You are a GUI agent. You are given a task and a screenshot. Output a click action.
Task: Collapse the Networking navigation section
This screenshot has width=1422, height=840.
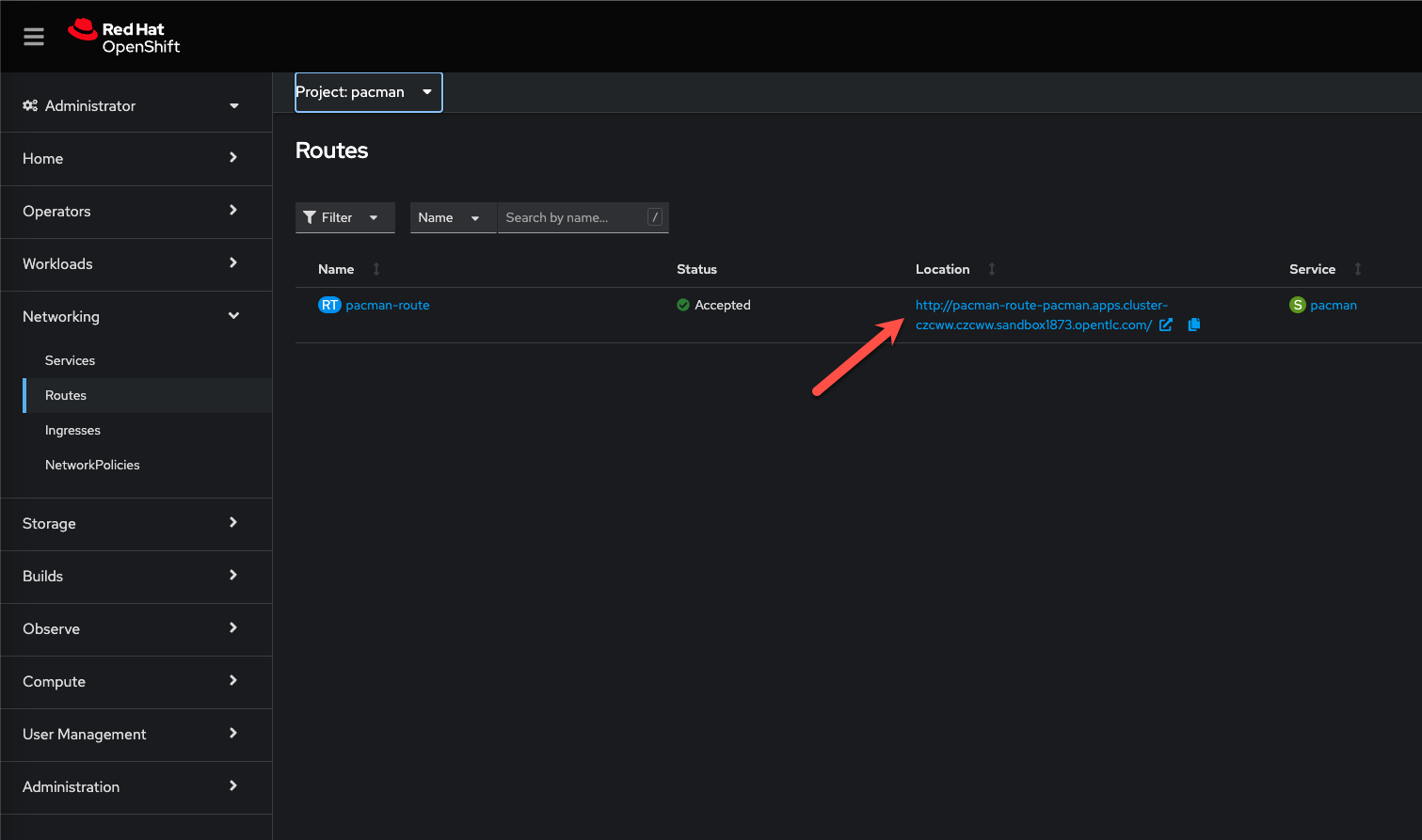[x=136, y=316]
